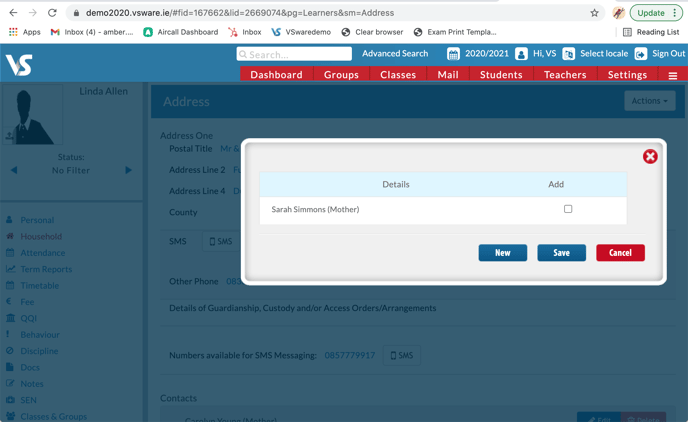Image resolution: width=688 pixels, height=422 pixels.
Task: Click the academic year calendar icon
Action: (x=453, y=54)
